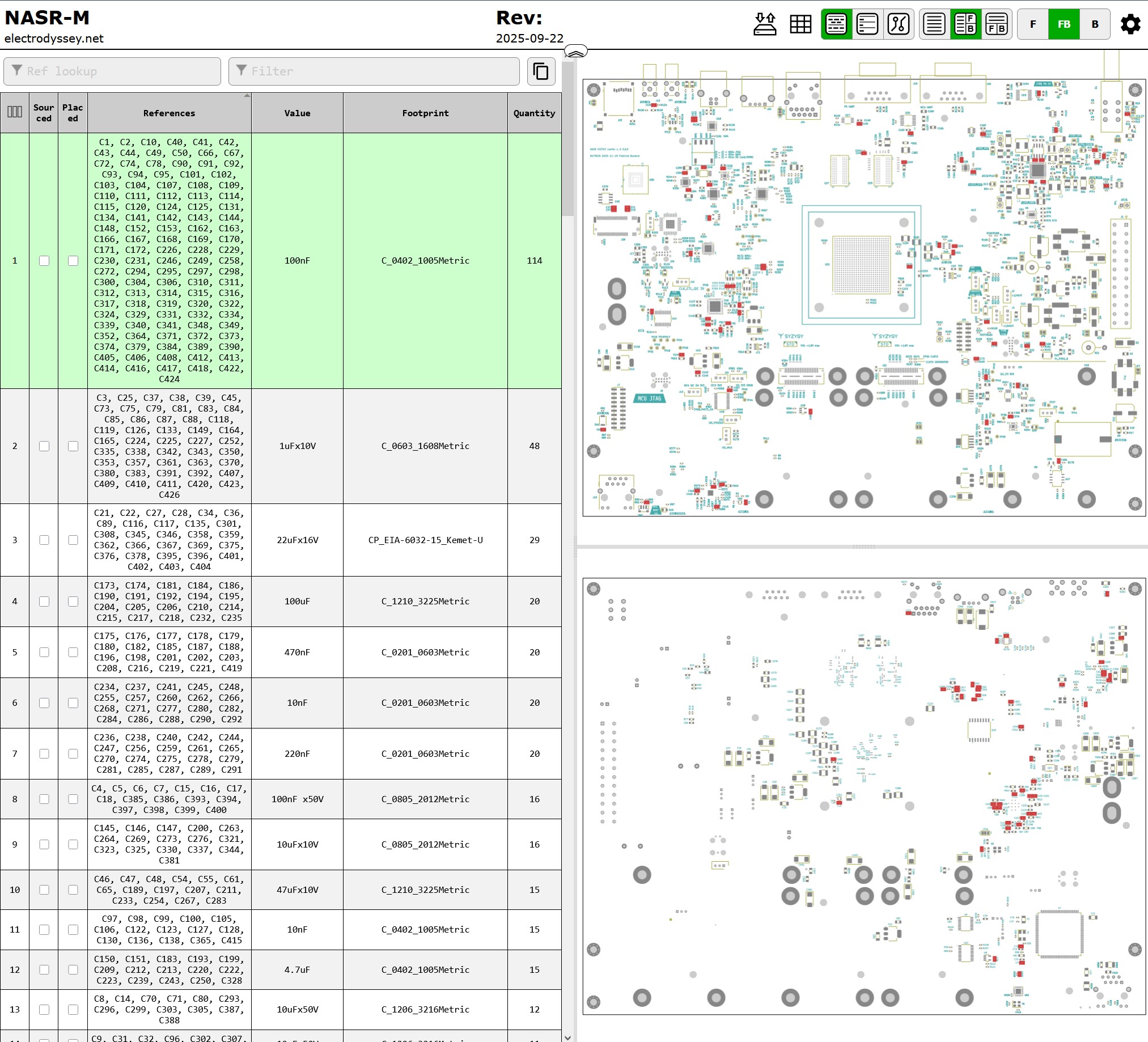Viewport: 1148px width, 1042px height.
Task: Open the checkbox column header control
Action: (x=14, y=113)
